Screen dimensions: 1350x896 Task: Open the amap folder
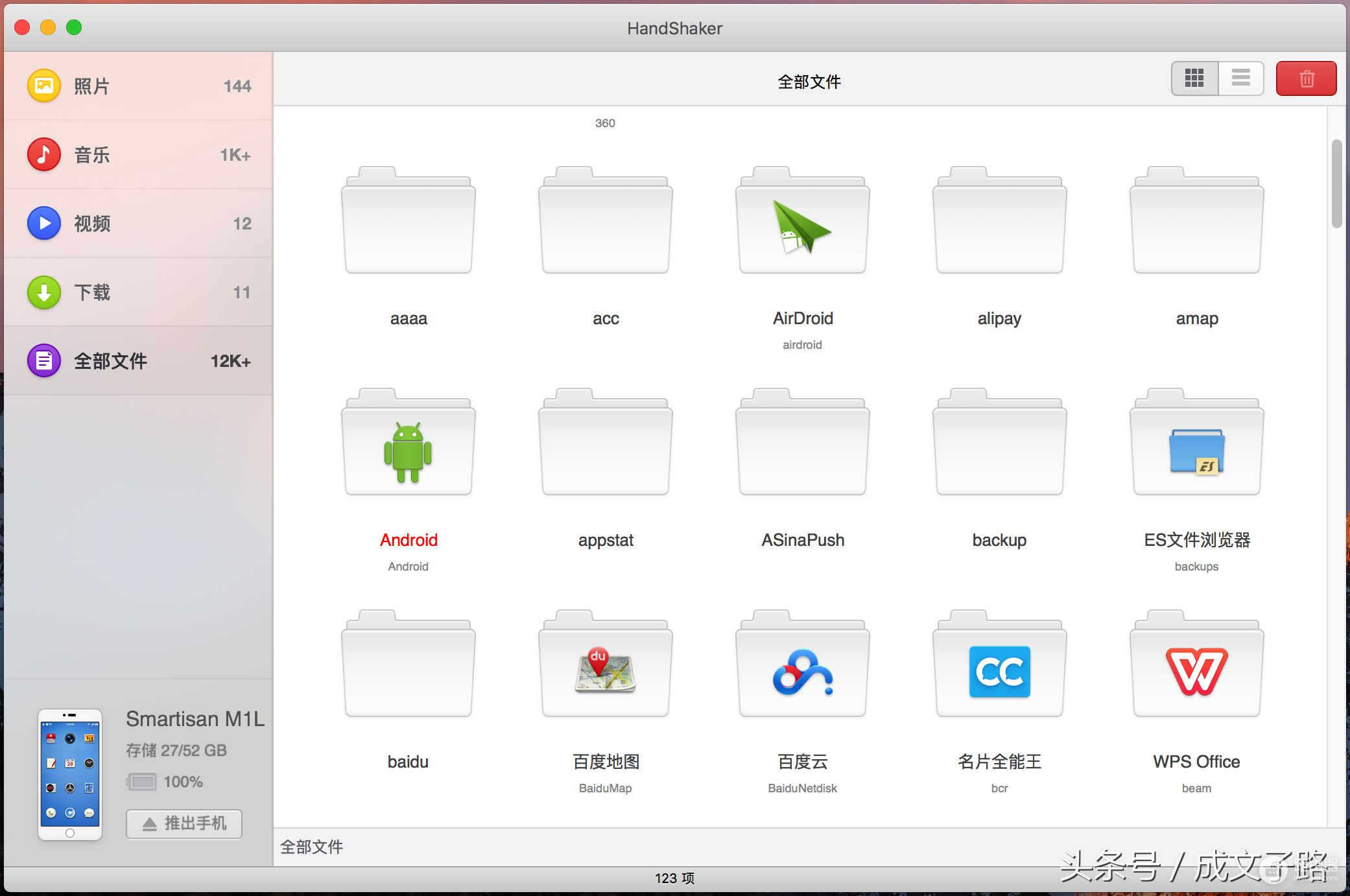click(x=1196, y=220)
